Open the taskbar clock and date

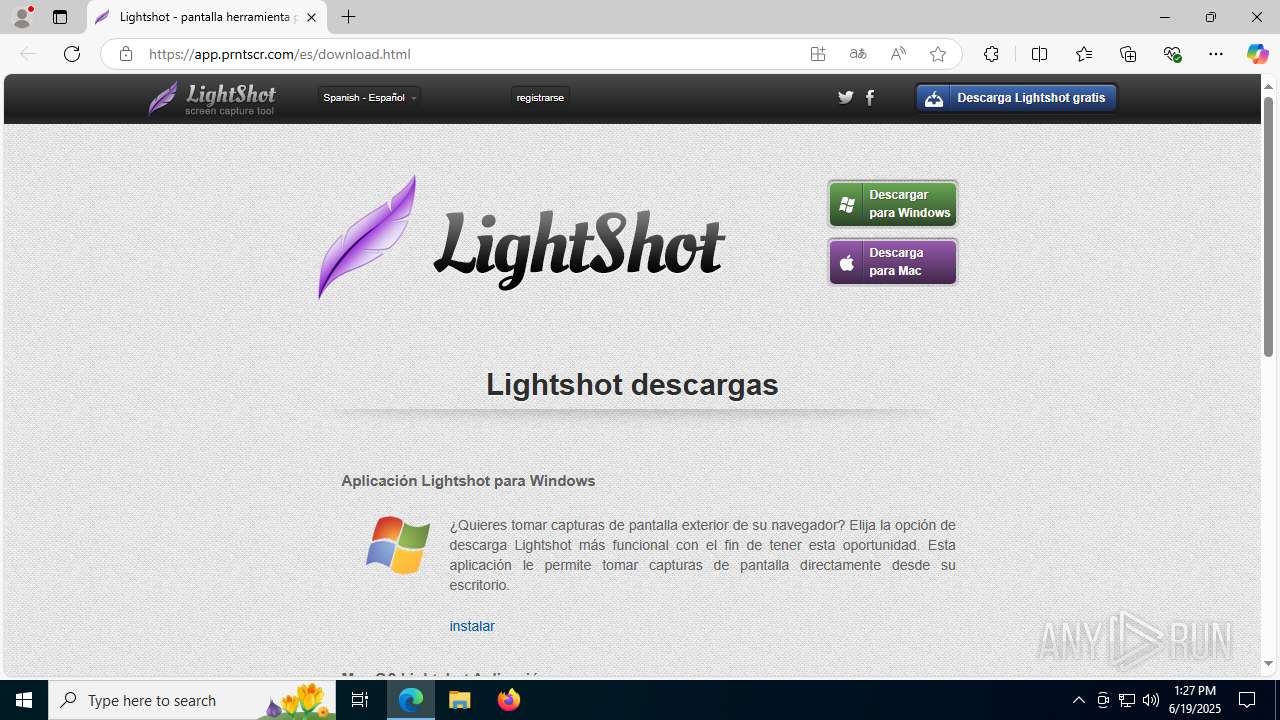click(1195, 700)
